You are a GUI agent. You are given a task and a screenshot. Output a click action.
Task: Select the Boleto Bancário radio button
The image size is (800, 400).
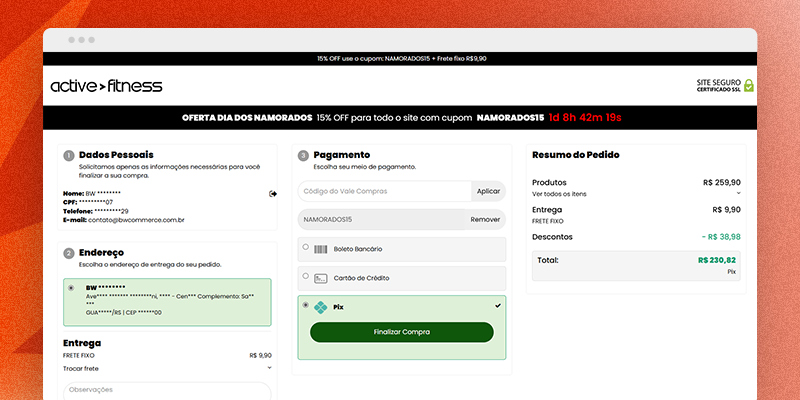pyautogui.click(x=305, y=247)
